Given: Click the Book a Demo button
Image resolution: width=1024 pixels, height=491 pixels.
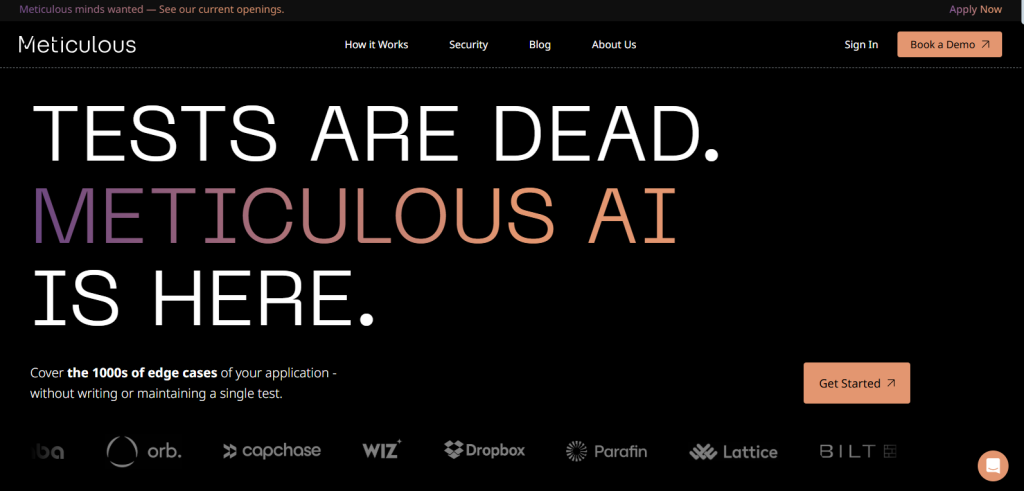Looking at the screenshot, I should [x=949, y=44].
